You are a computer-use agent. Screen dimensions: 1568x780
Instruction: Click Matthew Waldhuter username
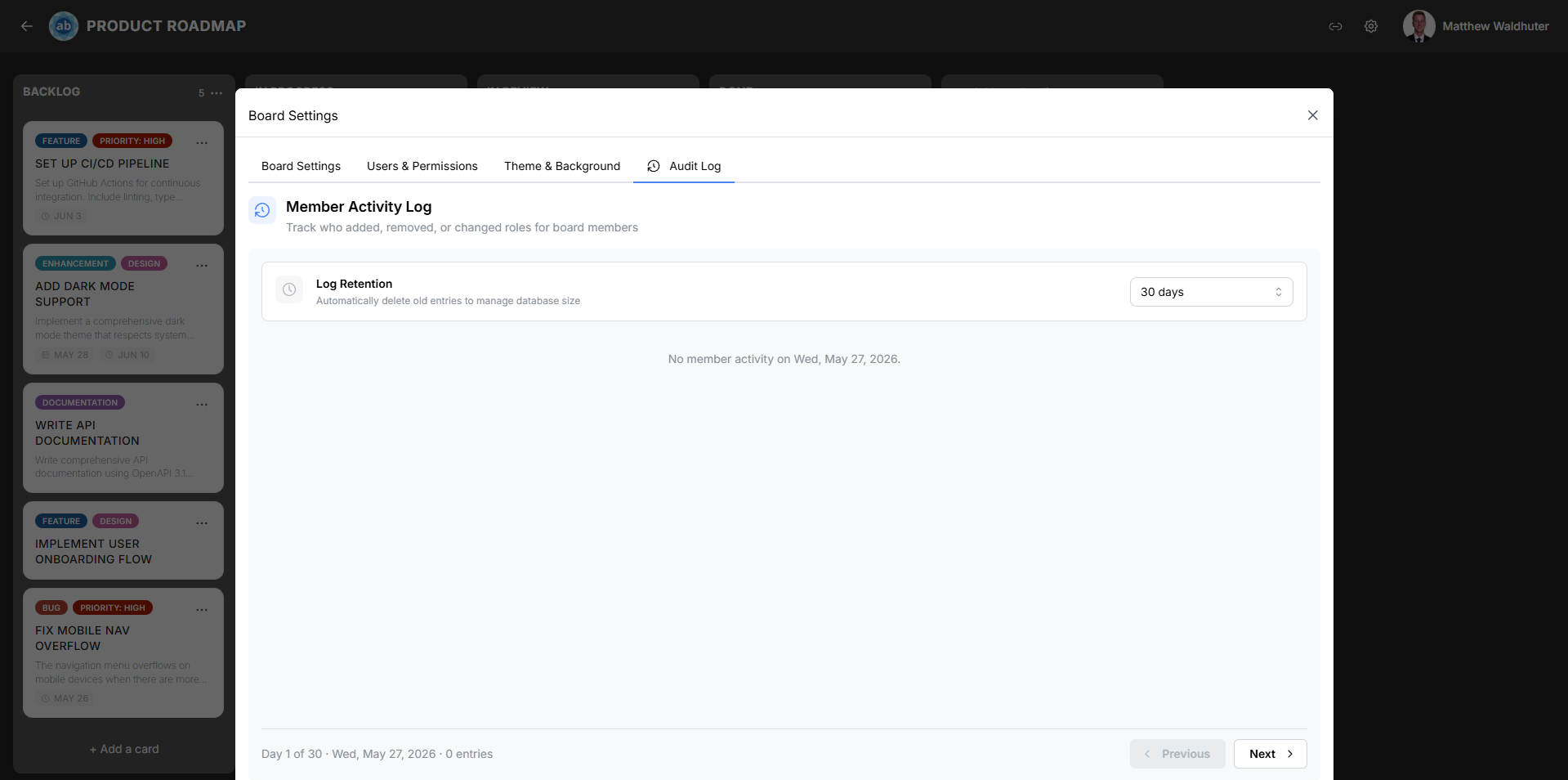click(x=1495, y=26)
